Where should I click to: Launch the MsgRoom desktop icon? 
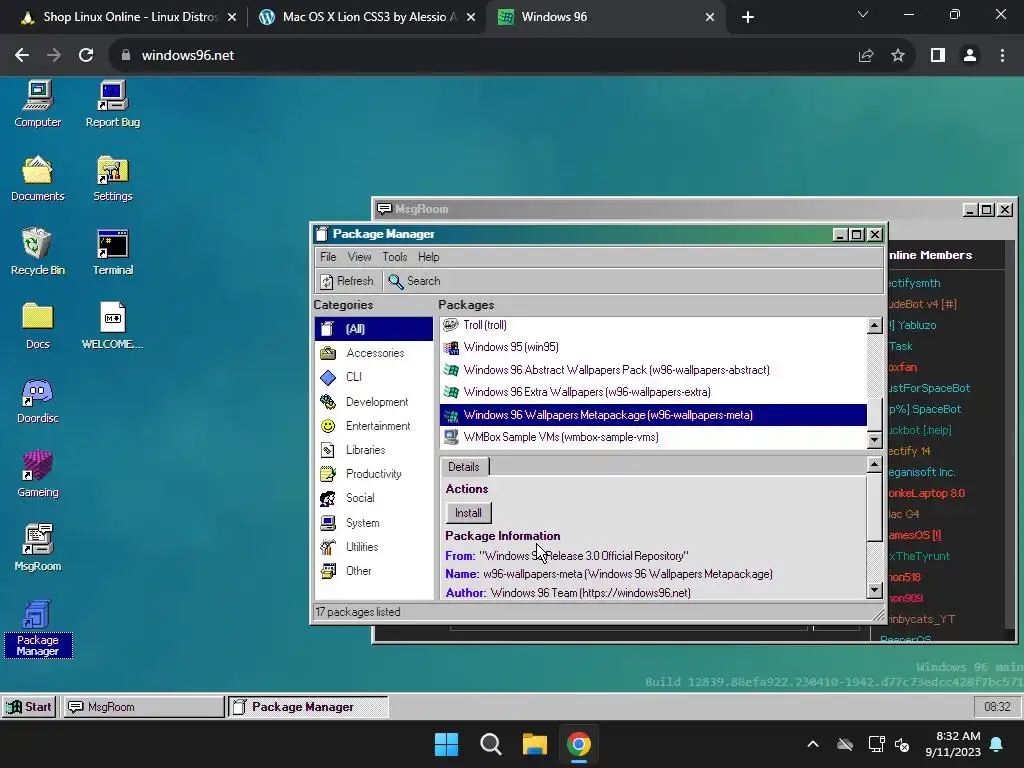(x=37, y=548)
